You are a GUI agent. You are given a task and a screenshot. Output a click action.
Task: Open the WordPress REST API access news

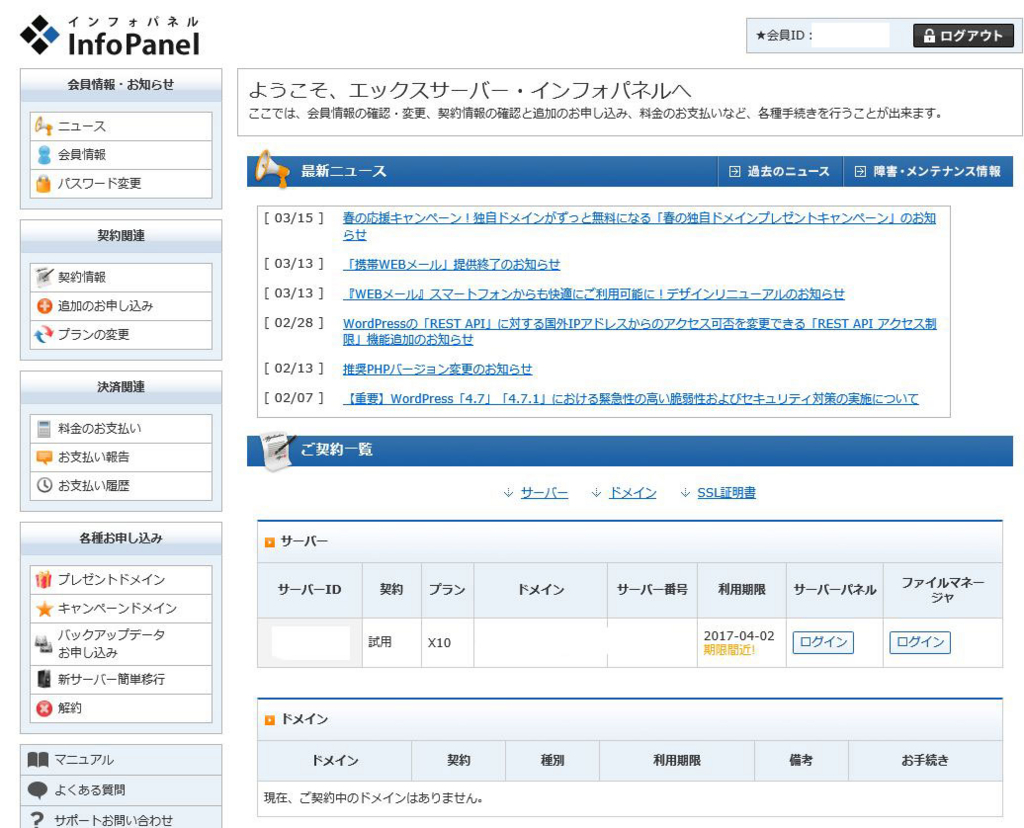(x=639, y=331)
